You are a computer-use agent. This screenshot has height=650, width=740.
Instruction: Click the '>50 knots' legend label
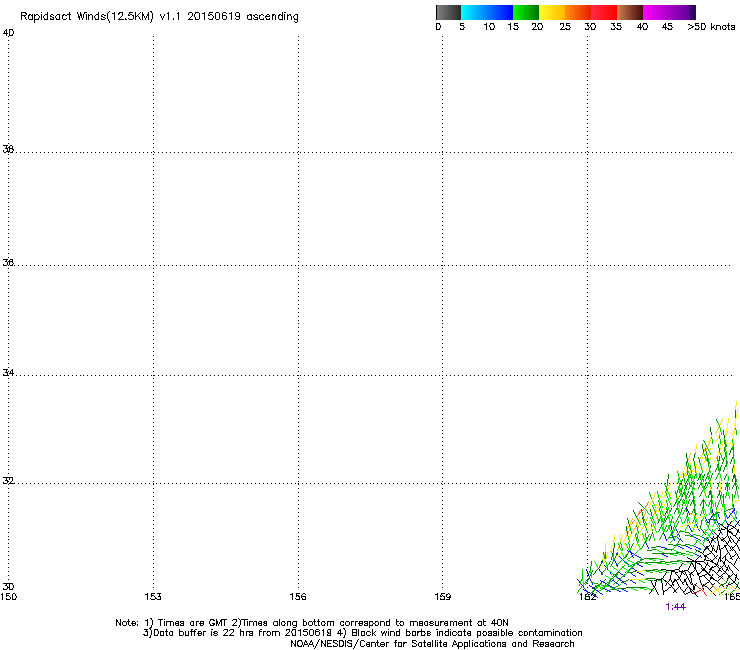[711, 27]
